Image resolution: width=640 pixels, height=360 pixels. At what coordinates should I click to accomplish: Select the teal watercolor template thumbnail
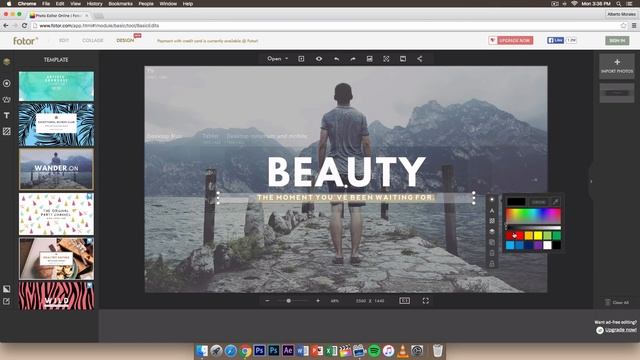pyautogui.click(x=56, y=86)
